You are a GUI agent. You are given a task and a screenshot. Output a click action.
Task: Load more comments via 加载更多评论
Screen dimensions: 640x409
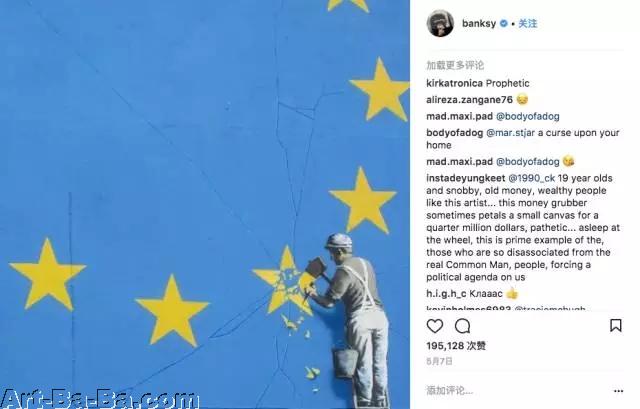(x=455, y=65)
